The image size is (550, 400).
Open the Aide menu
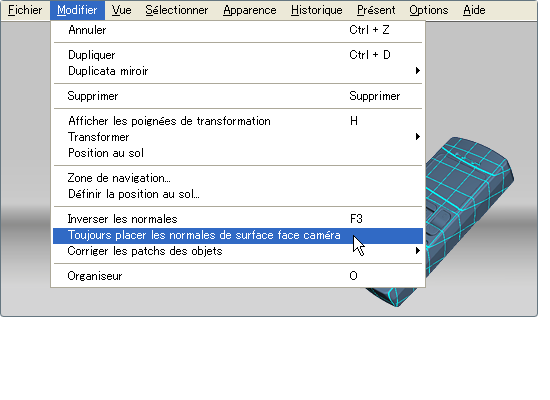point(474,10)
